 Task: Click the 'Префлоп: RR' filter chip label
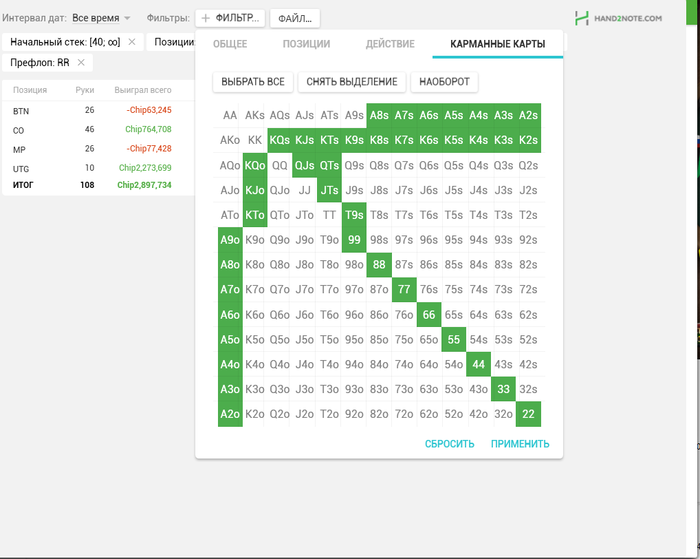(40, 63)
